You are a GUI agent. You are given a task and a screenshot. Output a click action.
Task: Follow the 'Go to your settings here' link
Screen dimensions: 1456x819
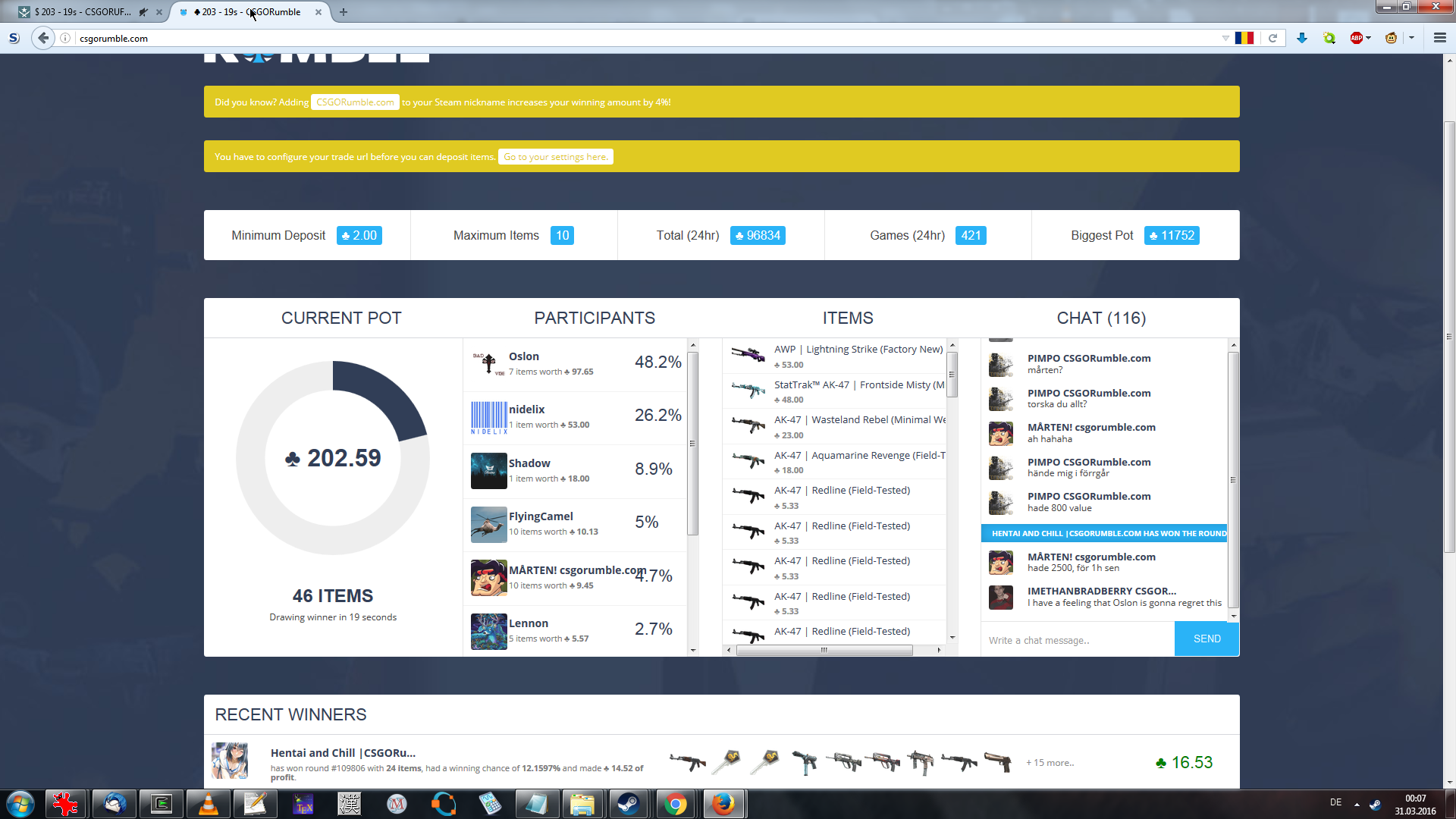(555, 157)
